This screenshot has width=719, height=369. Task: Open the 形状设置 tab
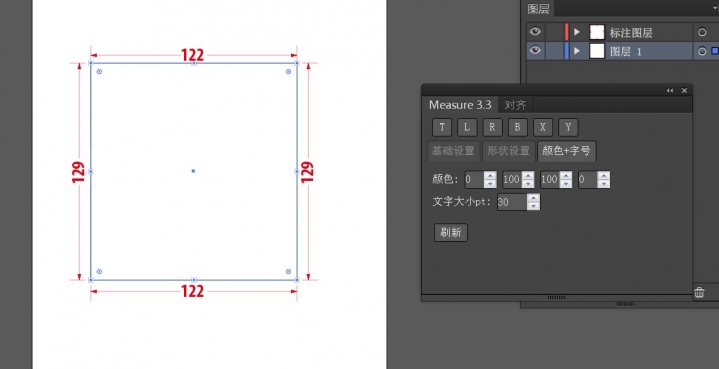pyautogui.click(x=509, y=151)
